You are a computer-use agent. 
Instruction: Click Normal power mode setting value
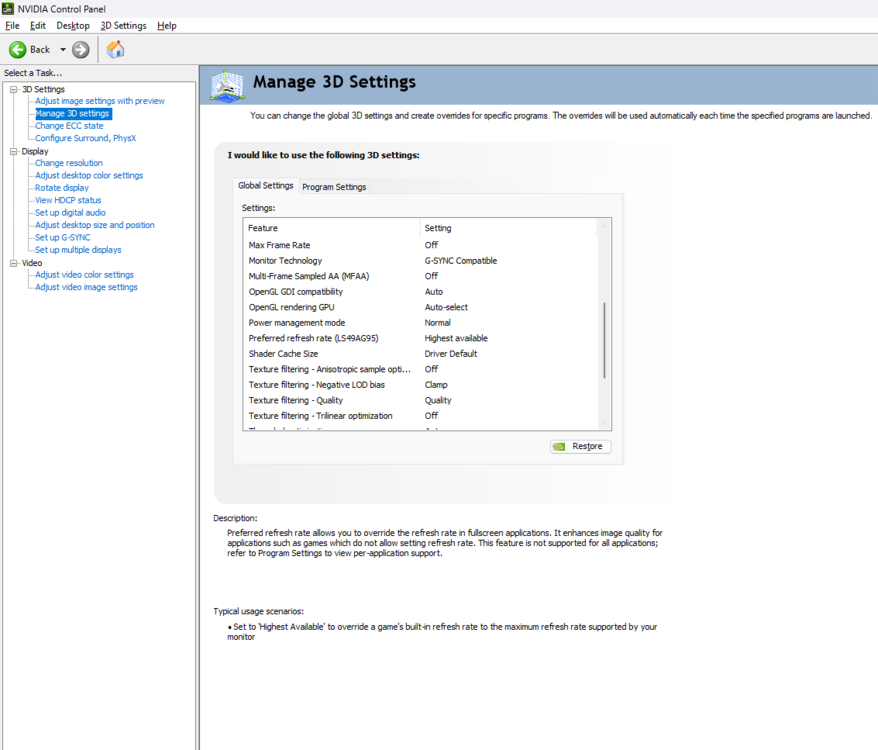click(x=437, y=323)
